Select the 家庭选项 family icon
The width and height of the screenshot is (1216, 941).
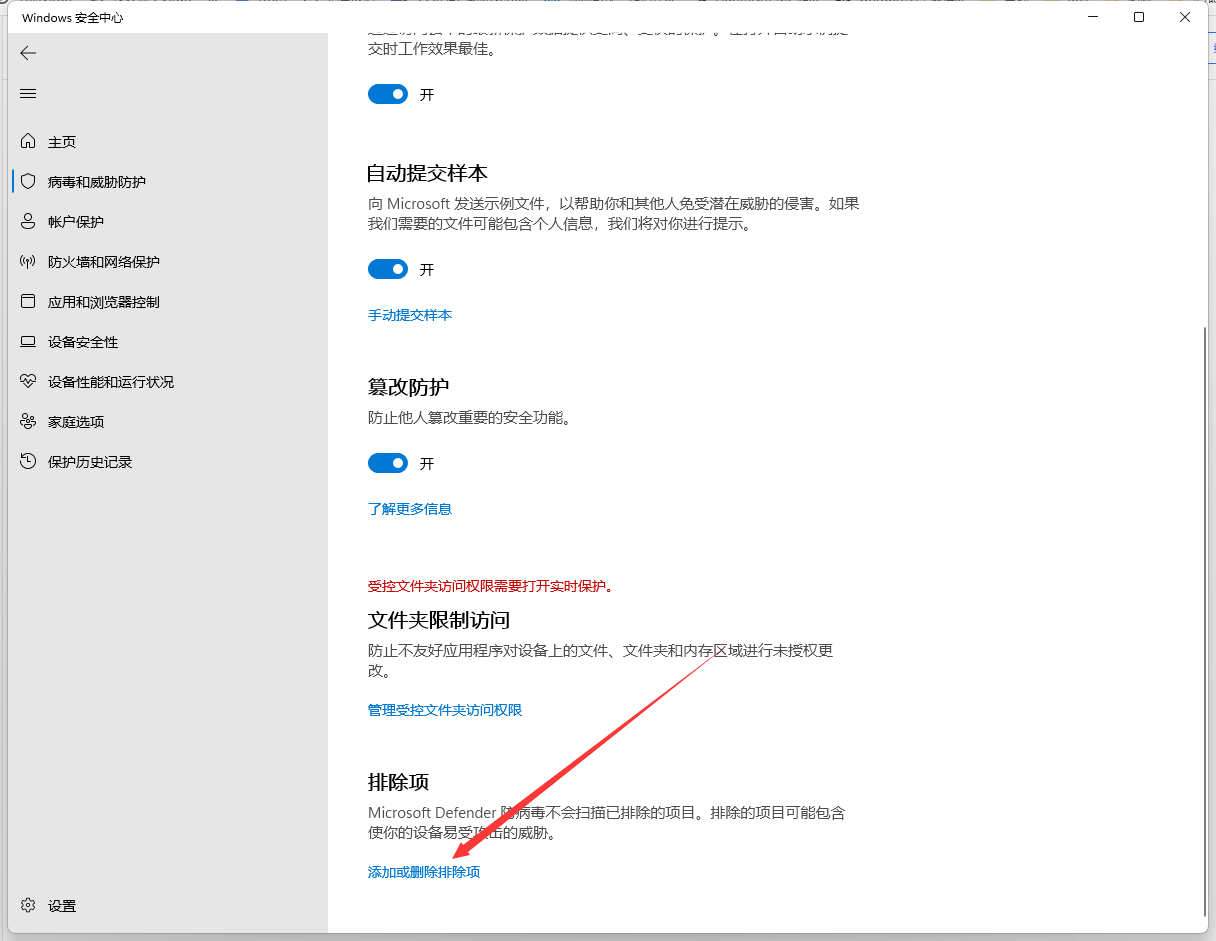point(28,422)
